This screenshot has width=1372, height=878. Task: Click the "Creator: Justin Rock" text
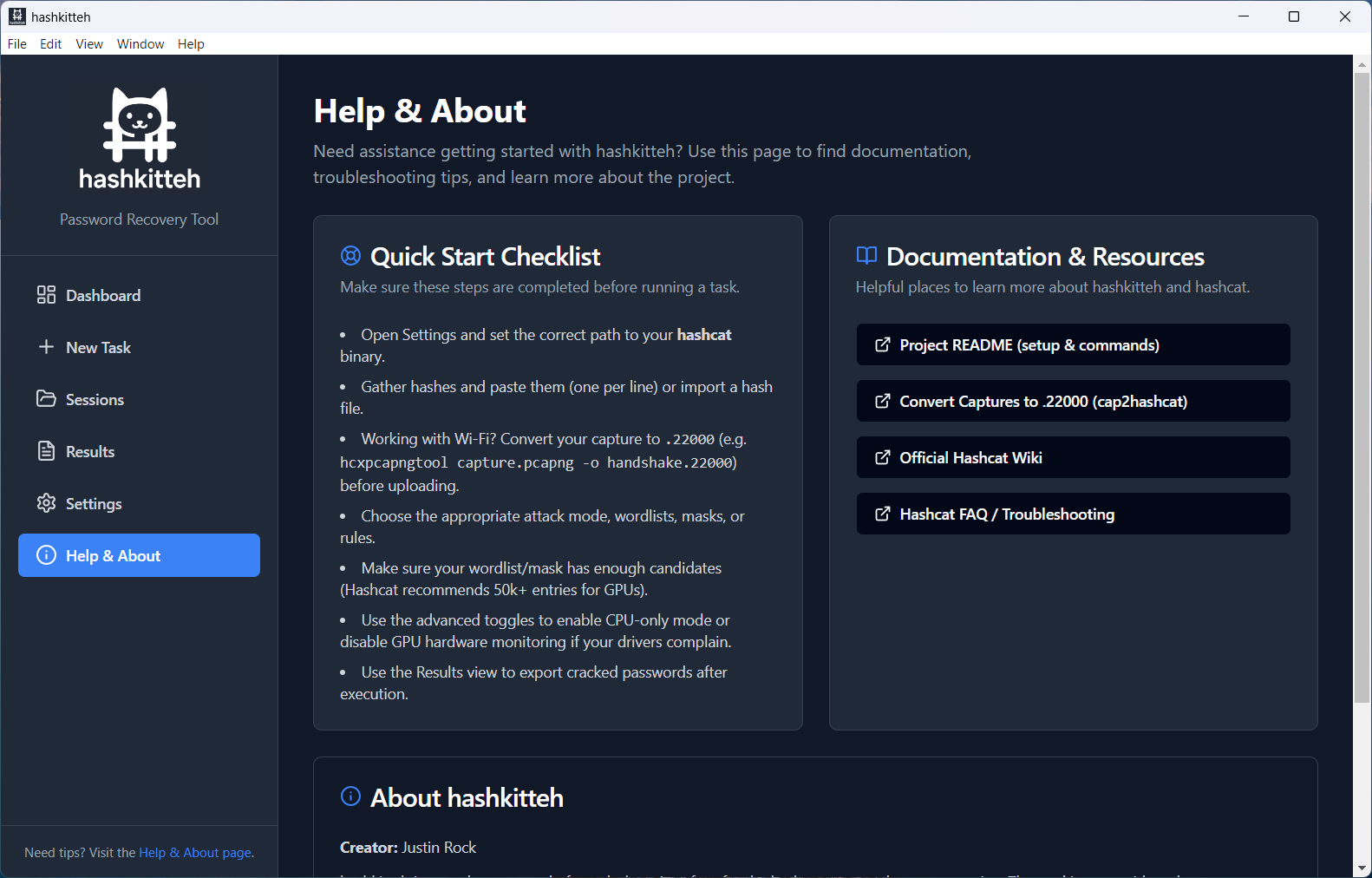[x=408, y=848]
